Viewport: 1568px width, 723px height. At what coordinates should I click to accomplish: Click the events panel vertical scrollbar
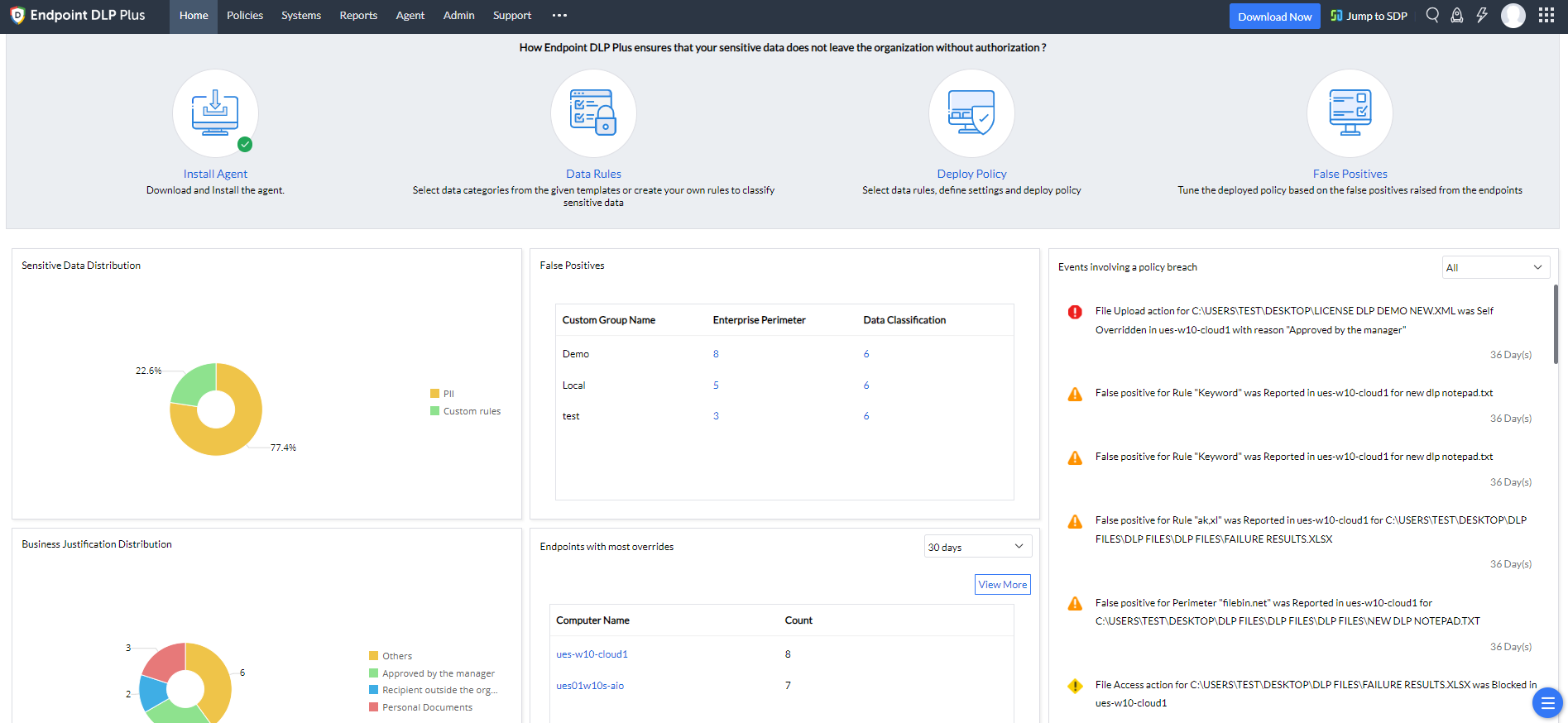coord(1556,324)
